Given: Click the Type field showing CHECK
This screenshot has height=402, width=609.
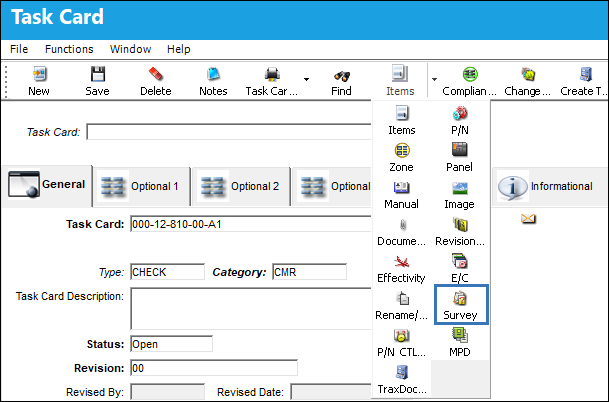Looking at the screenshot, I should (x=167, y=272).
